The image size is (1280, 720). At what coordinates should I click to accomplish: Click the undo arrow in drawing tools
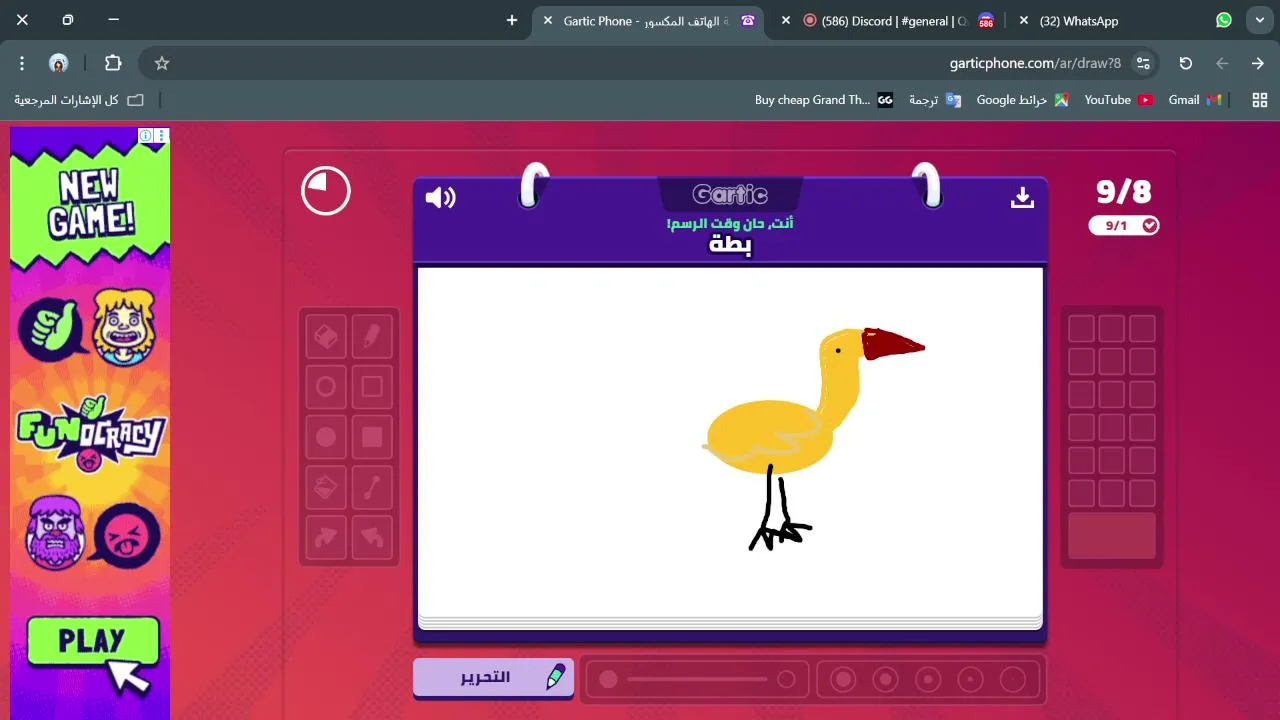click(372, 537)
